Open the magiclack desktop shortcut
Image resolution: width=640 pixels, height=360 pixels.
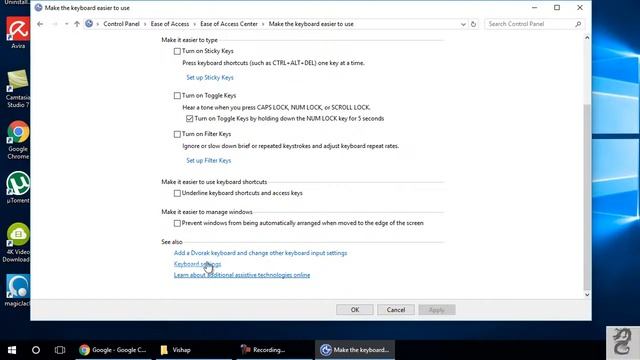(x=17, y=290)
